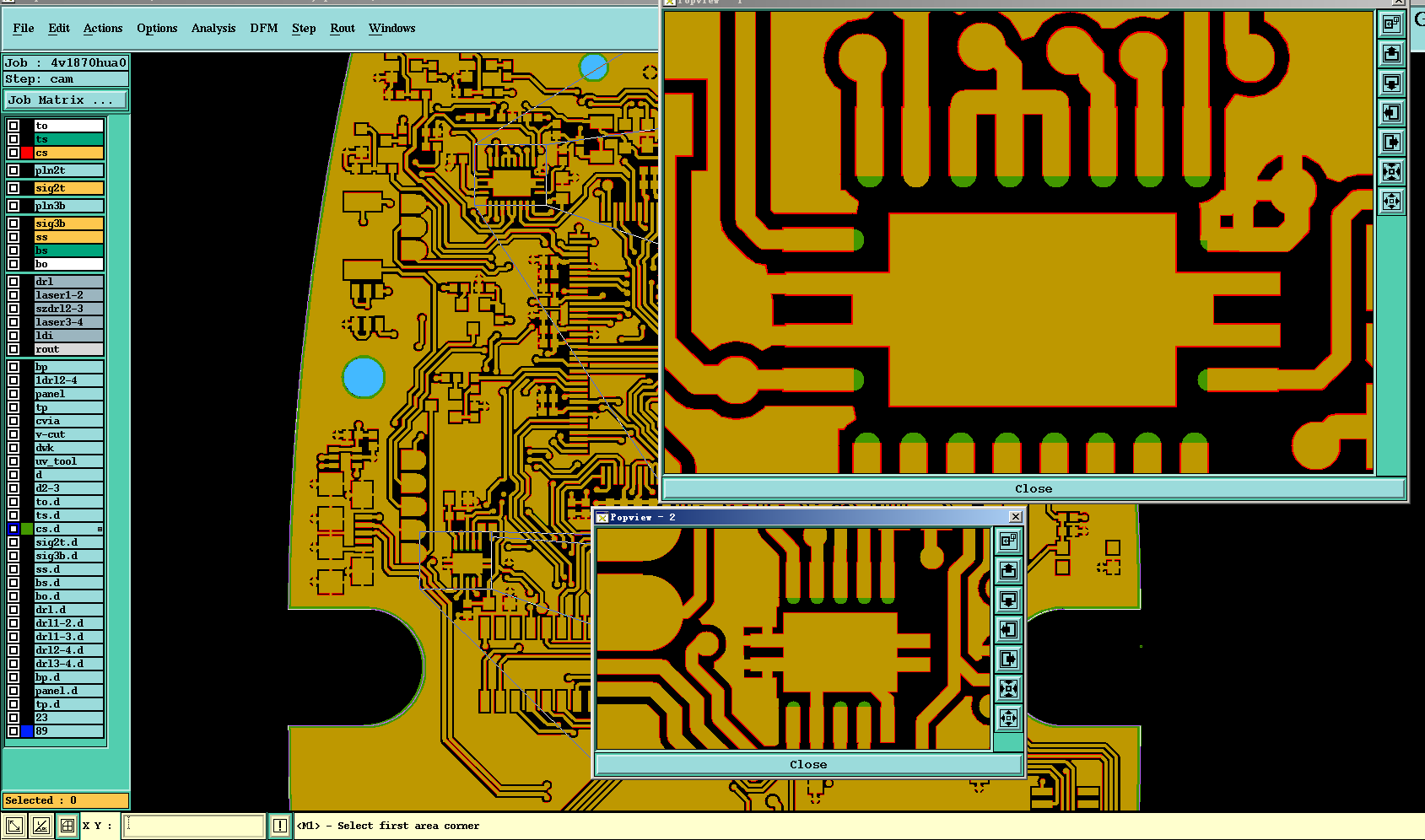Viewport: 1425px width, 840px height.
Task: Pan left in Popview 1
Action: (1391, 113)
